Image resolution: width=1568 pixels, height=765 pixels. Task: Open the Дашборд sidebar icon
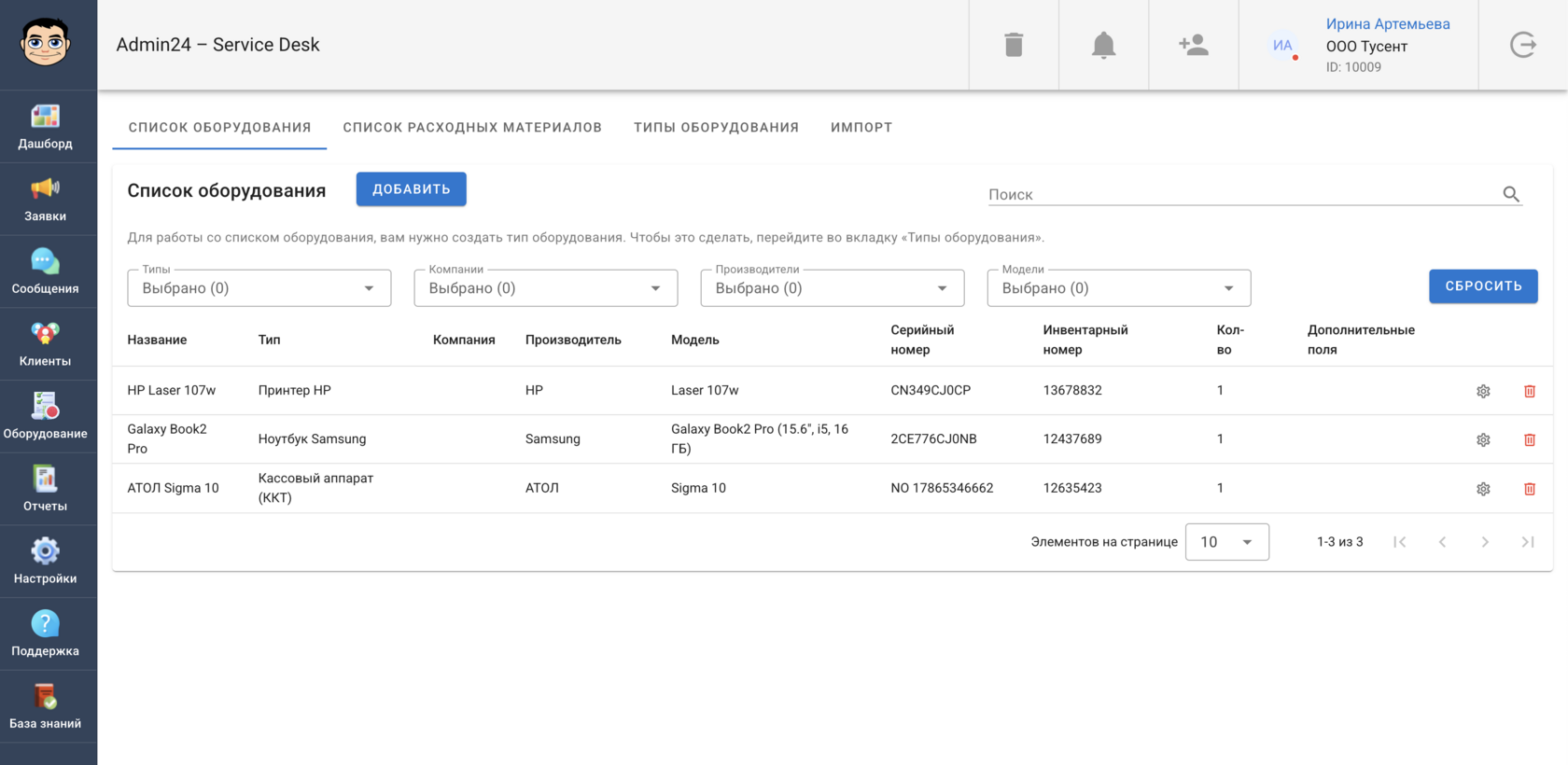[45, 127]
